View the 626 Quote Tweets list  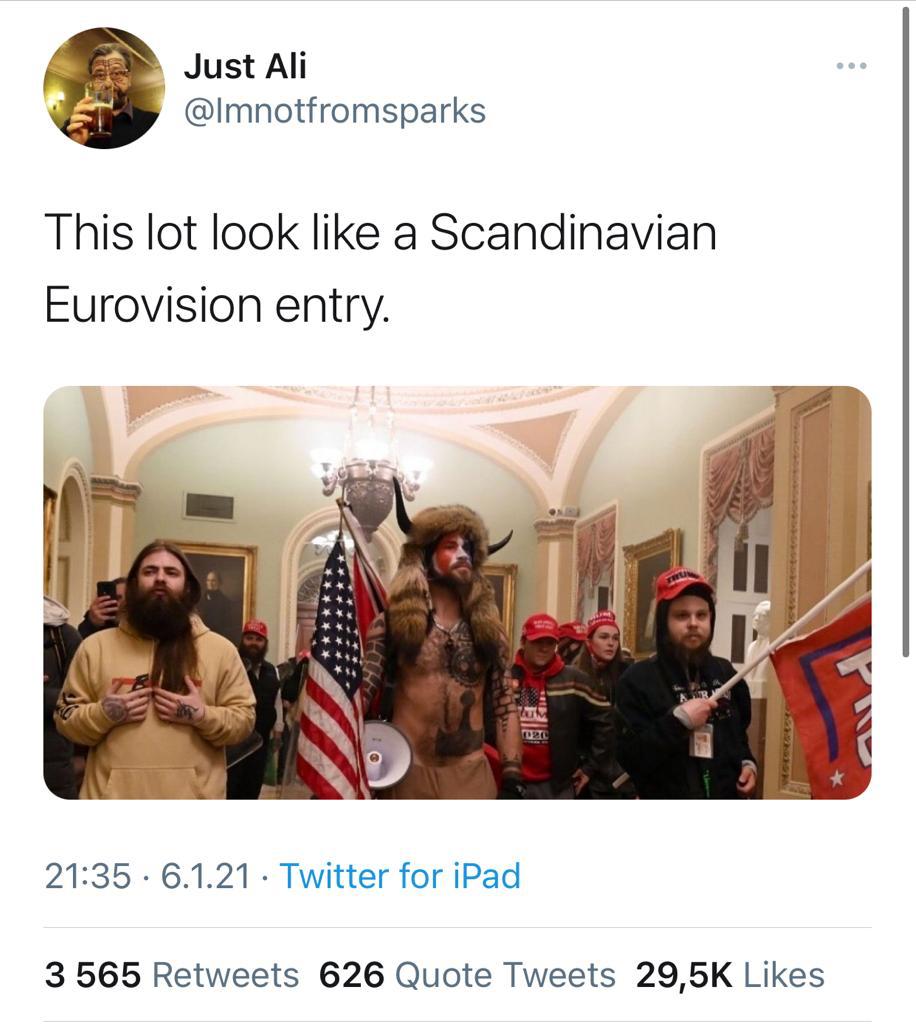[x=467, y=975]
